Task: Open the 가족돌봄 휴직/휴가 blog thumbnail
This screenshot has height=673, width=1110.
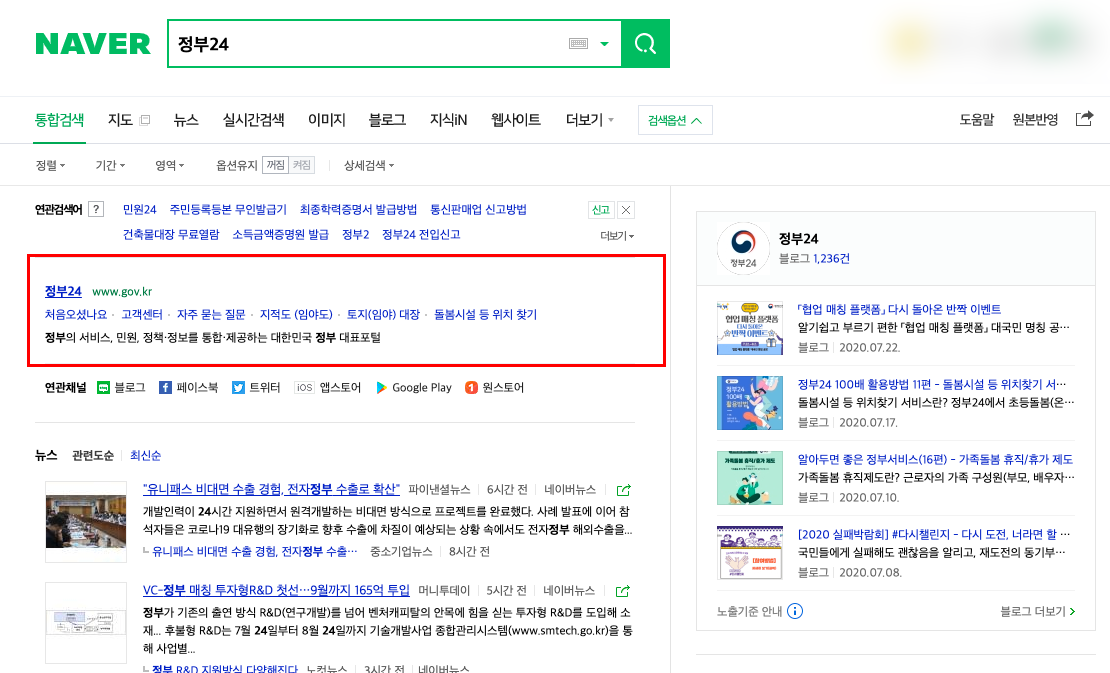Action: [x=750, y=478]
